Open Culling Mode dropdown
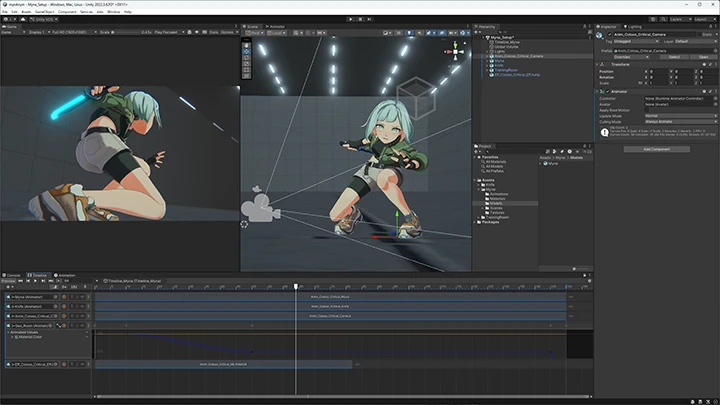 tap(681, 122)
